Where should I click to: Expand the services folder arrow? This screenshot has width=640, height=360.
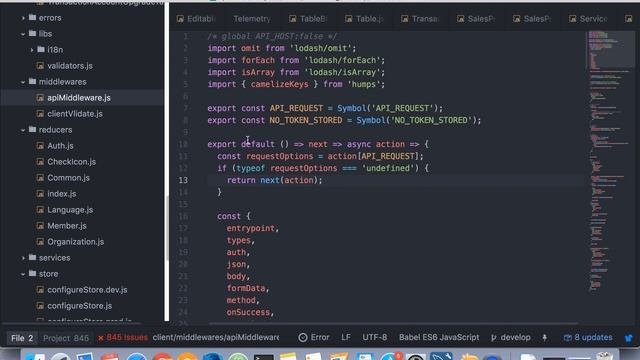[23, 258]
